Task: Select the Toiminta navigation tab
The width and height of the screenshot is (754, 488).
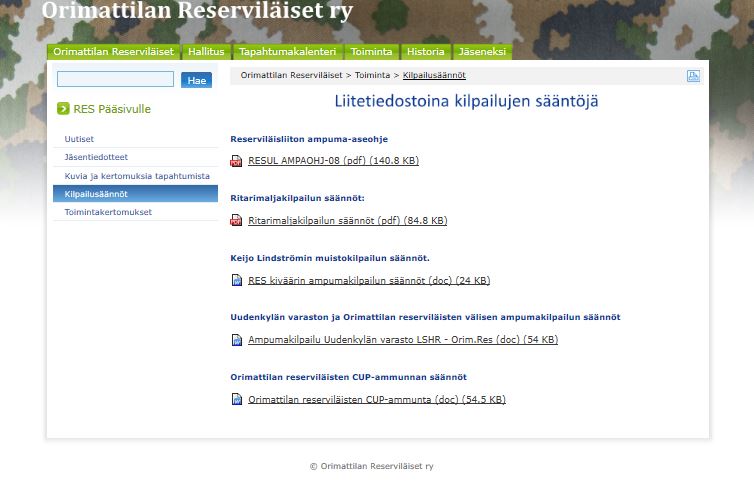Action: tap(372, 52)
